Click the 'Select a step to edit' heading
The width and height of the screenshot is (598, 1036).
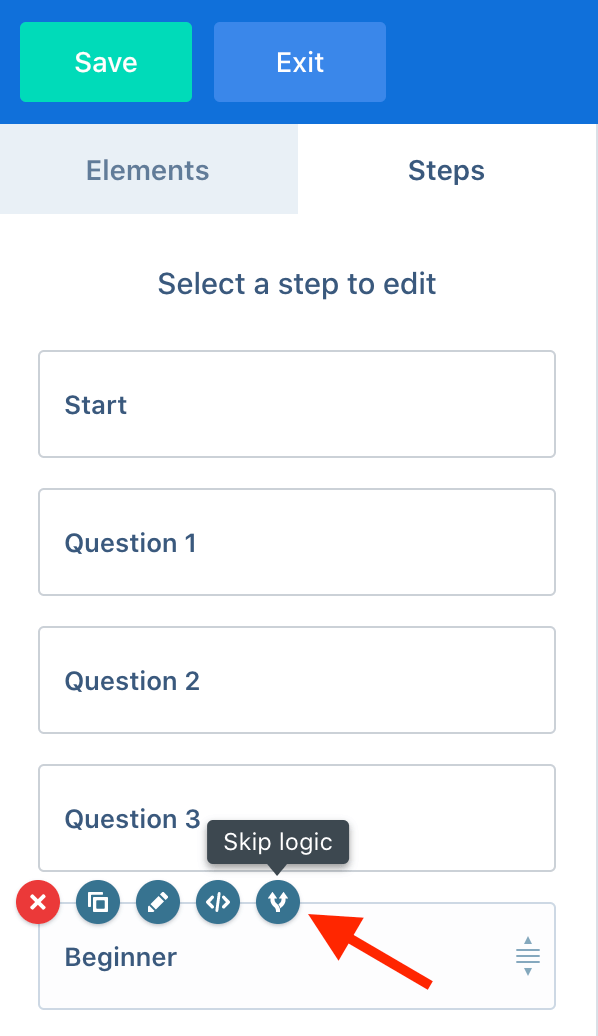(297, 284)
